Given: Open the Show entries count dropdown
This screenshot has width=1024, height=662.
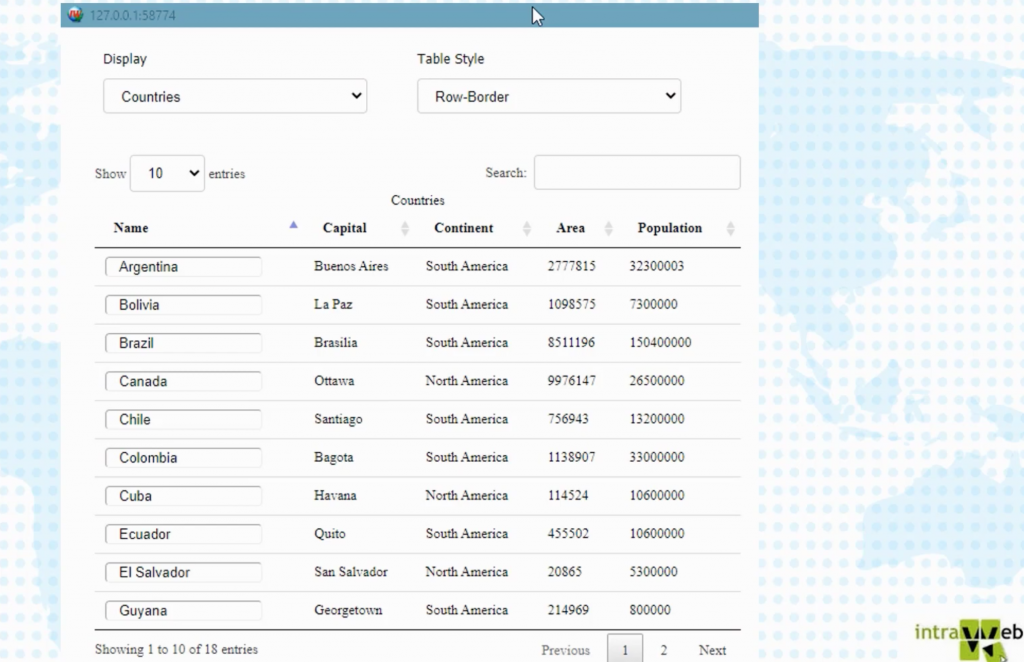Looking at the screenshot, I should click(x=167, y=173).
